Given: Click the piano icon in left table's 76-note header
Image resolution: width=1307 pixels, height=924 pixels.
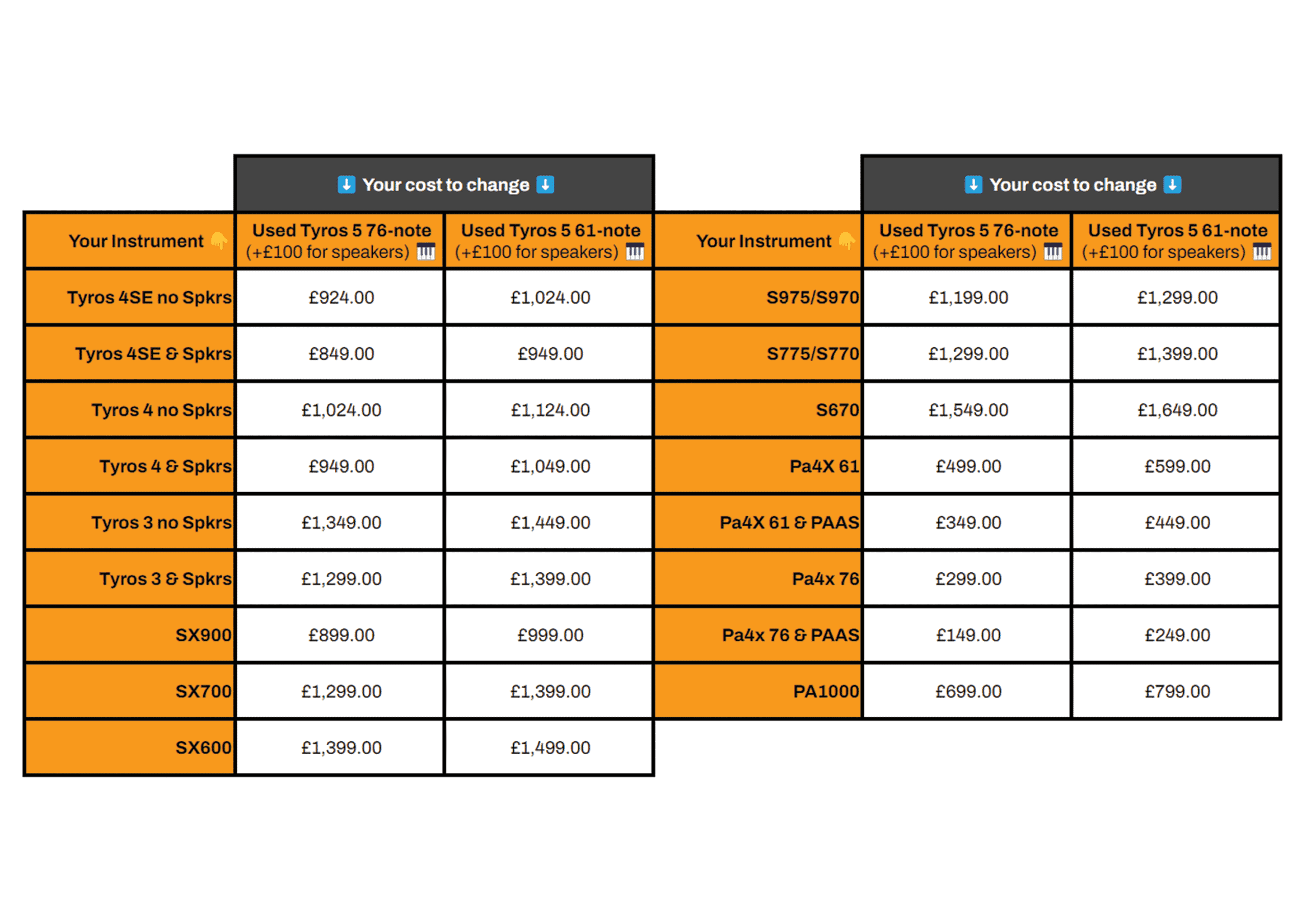Looking at the screenshot, I should 425,252.
